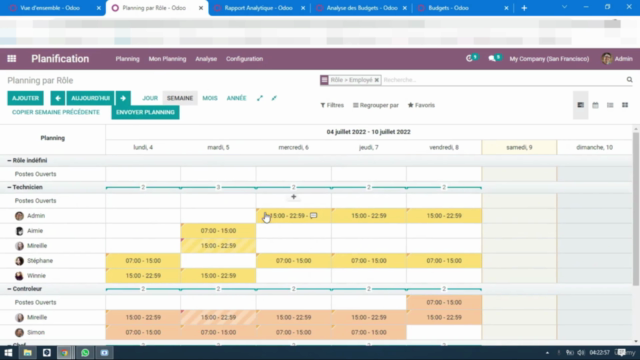This screenshot has width=640, height=360.
Task: Open WhatsApp from the taskbar
Action: (85, 353)
